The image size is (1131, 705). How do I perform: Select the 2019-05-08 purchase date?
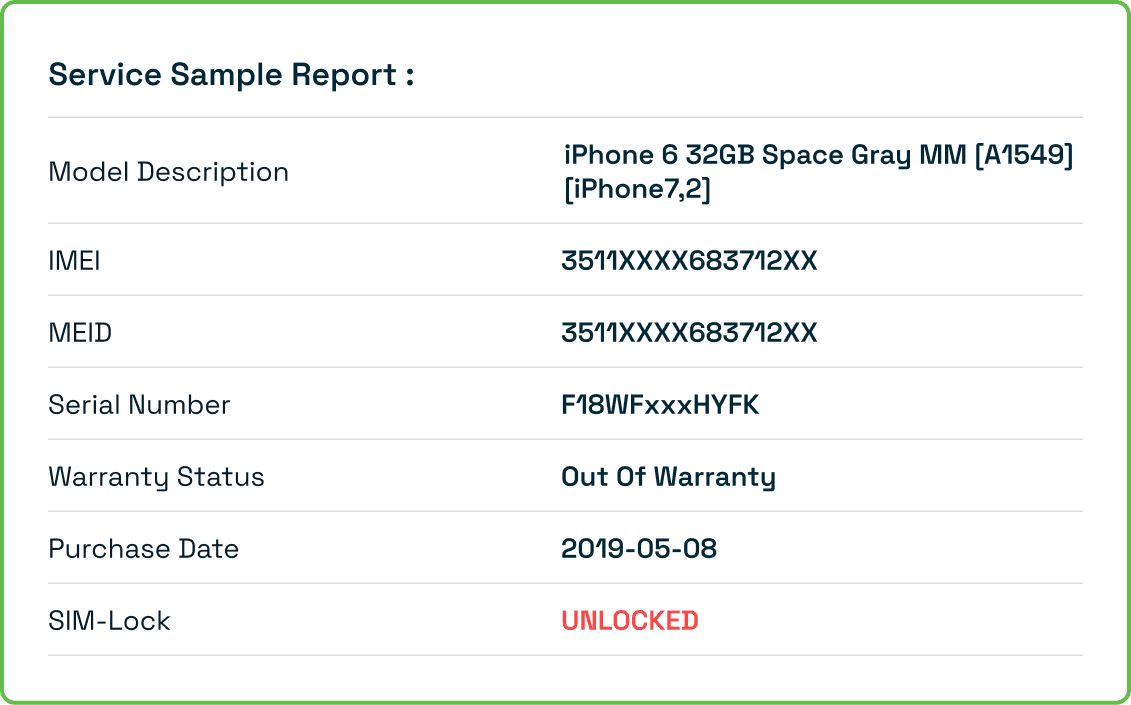click(639, 549)
